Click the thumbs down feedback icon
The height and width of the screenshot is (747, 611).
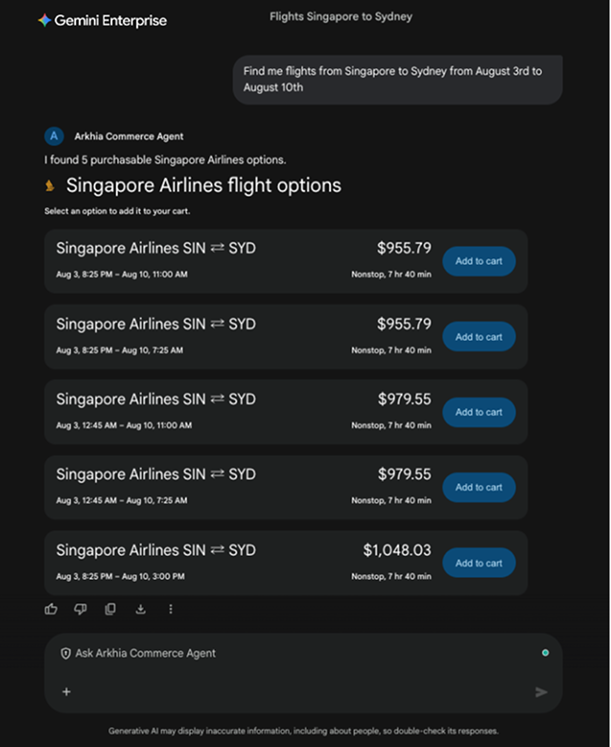[x=80, y=609]
